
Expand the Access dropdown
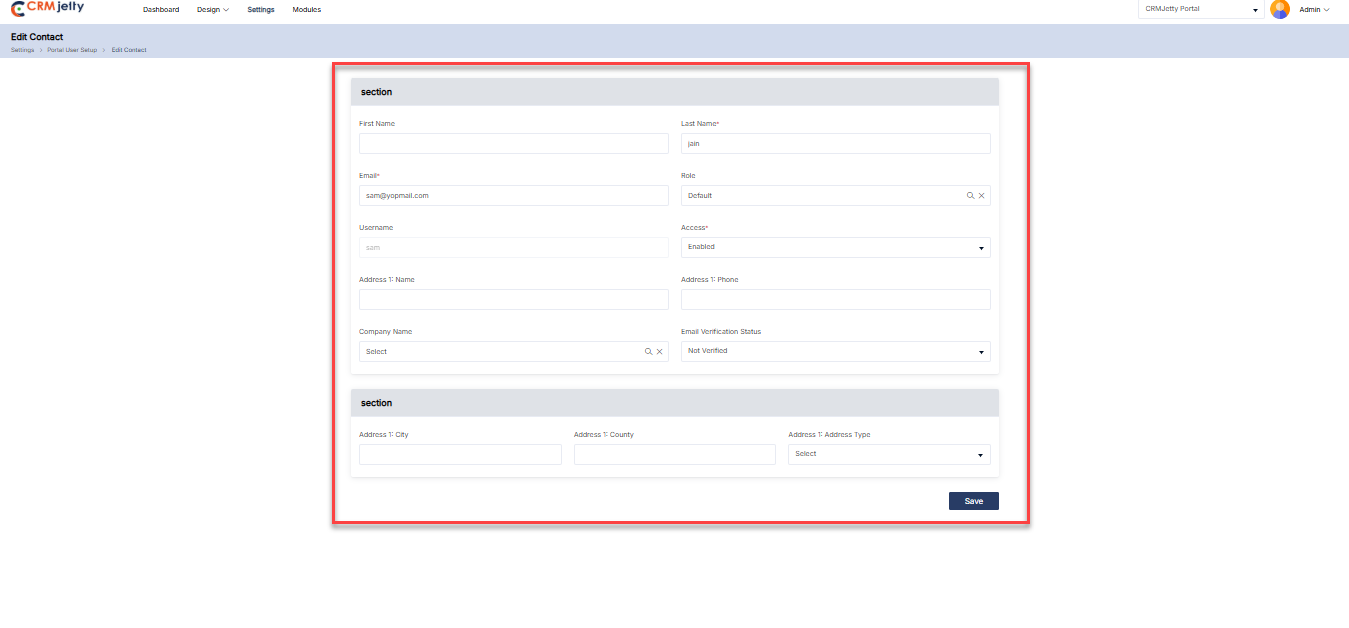835,247
